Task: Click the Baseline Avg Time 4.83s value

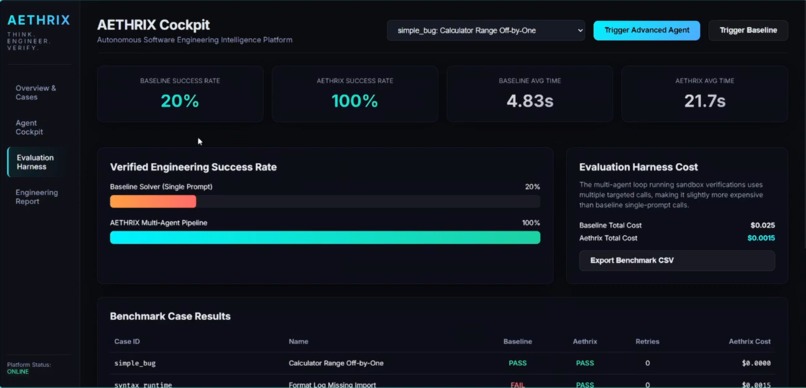Action: pyautogui.click(x=529, y=101)
